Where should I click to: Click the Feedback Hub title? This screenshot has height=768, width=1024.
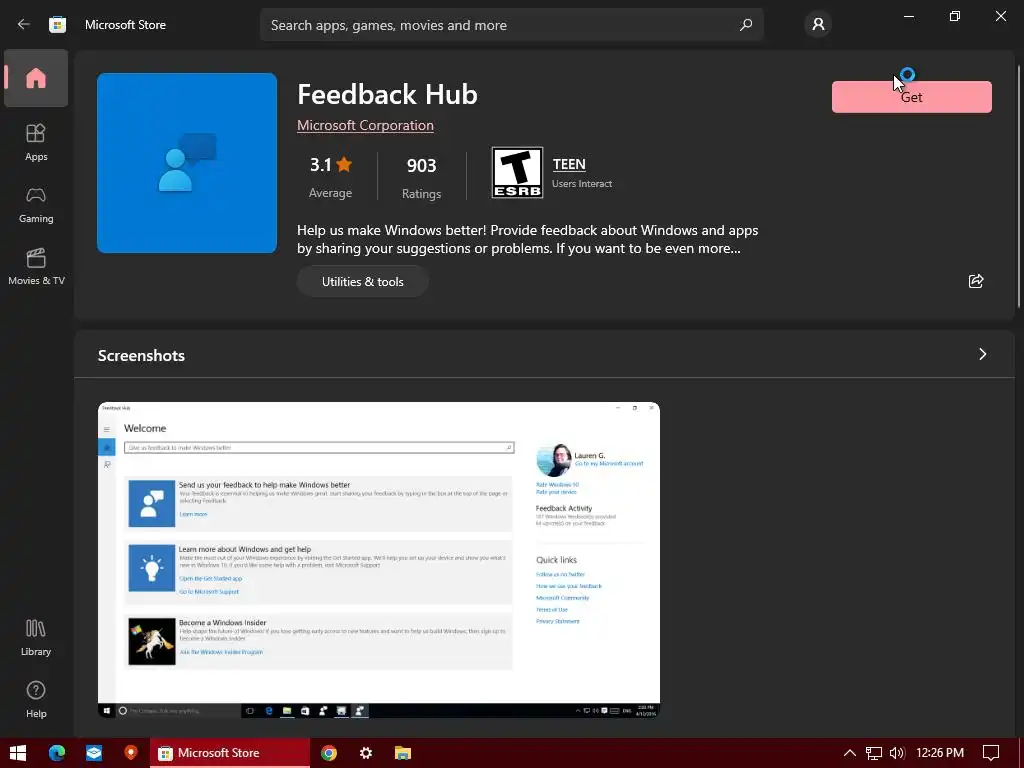(387, 94)
